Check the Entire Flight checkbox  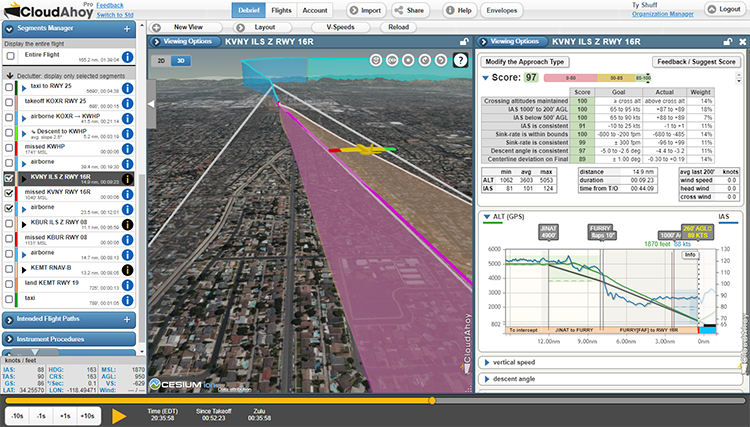click(x=10, y=56)
